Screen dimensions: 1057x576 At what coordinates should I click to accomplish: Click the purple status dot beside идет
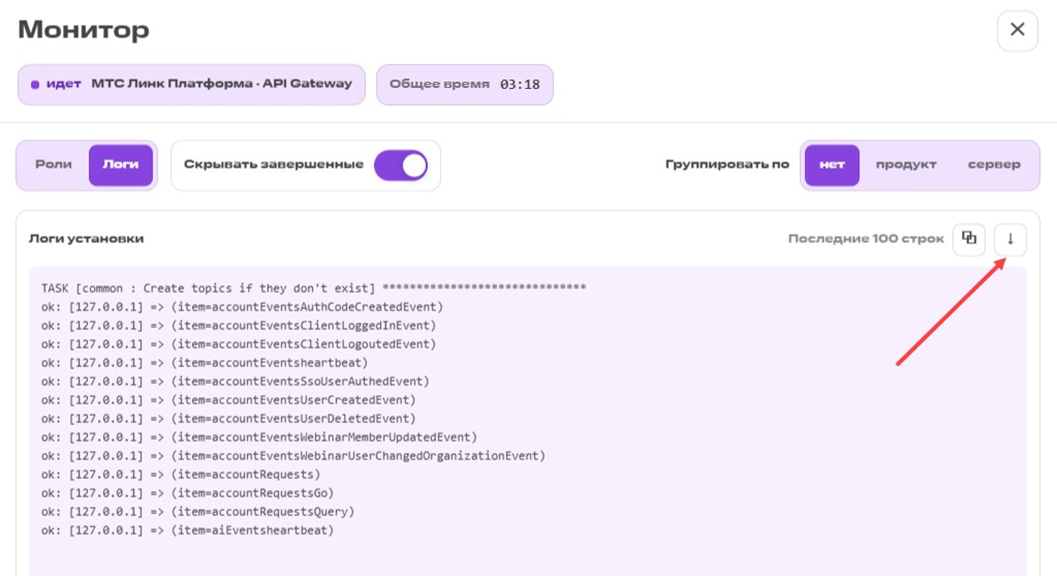[35, 84]
